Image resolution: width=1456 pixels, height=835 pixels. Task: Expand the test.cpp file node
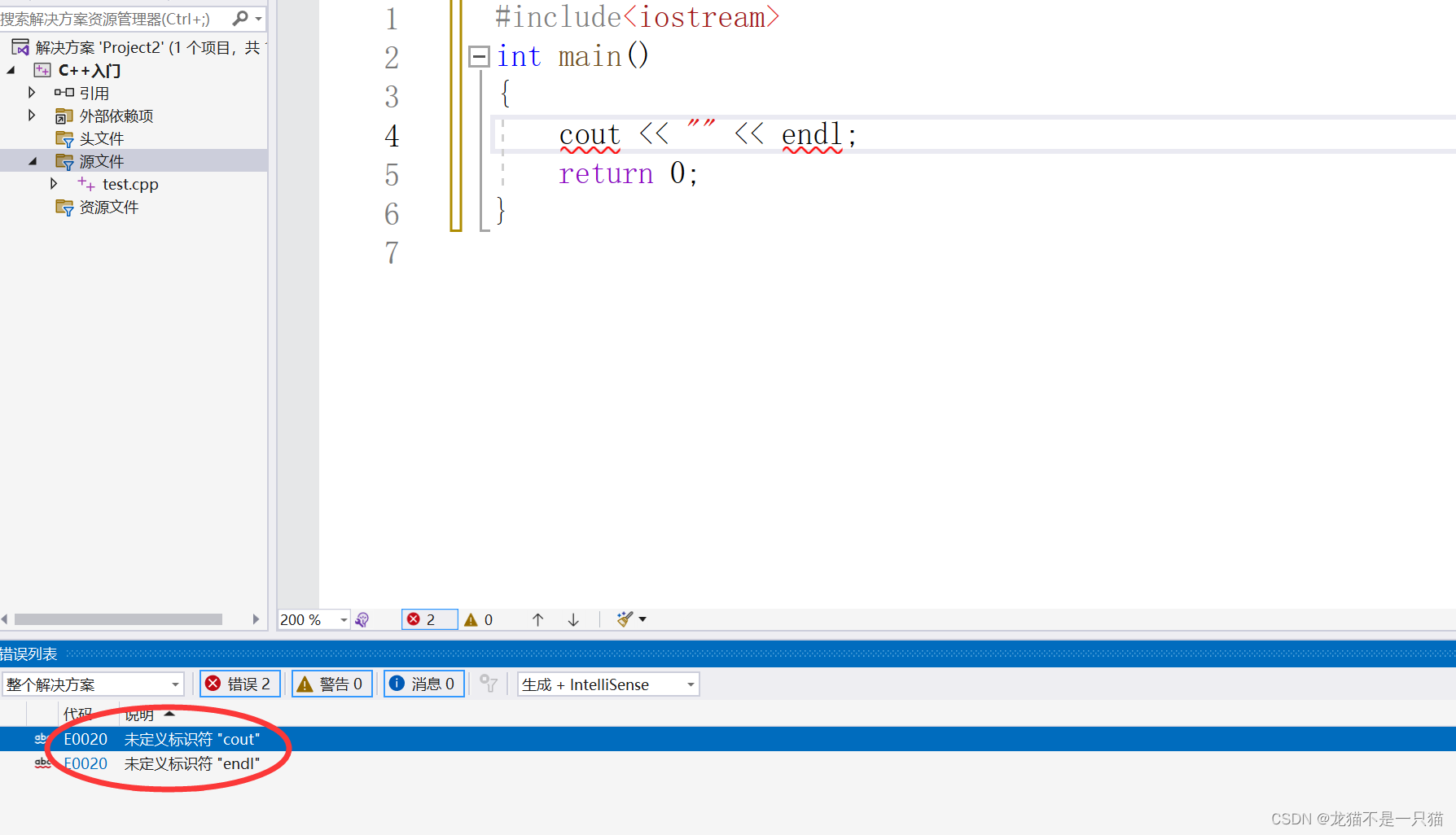click(x=54, y=184)
